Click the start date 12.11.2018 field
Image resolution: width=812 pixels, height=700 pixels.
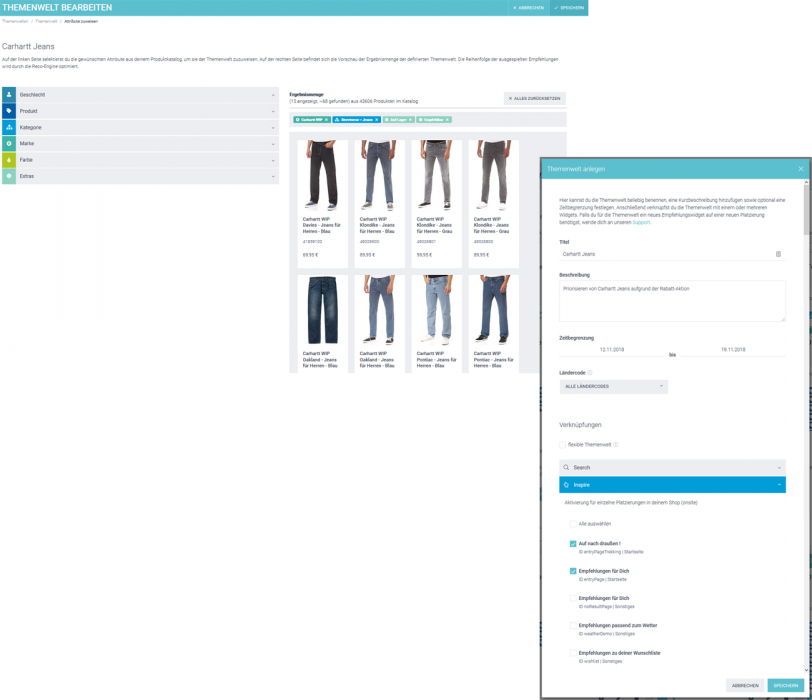612,350
